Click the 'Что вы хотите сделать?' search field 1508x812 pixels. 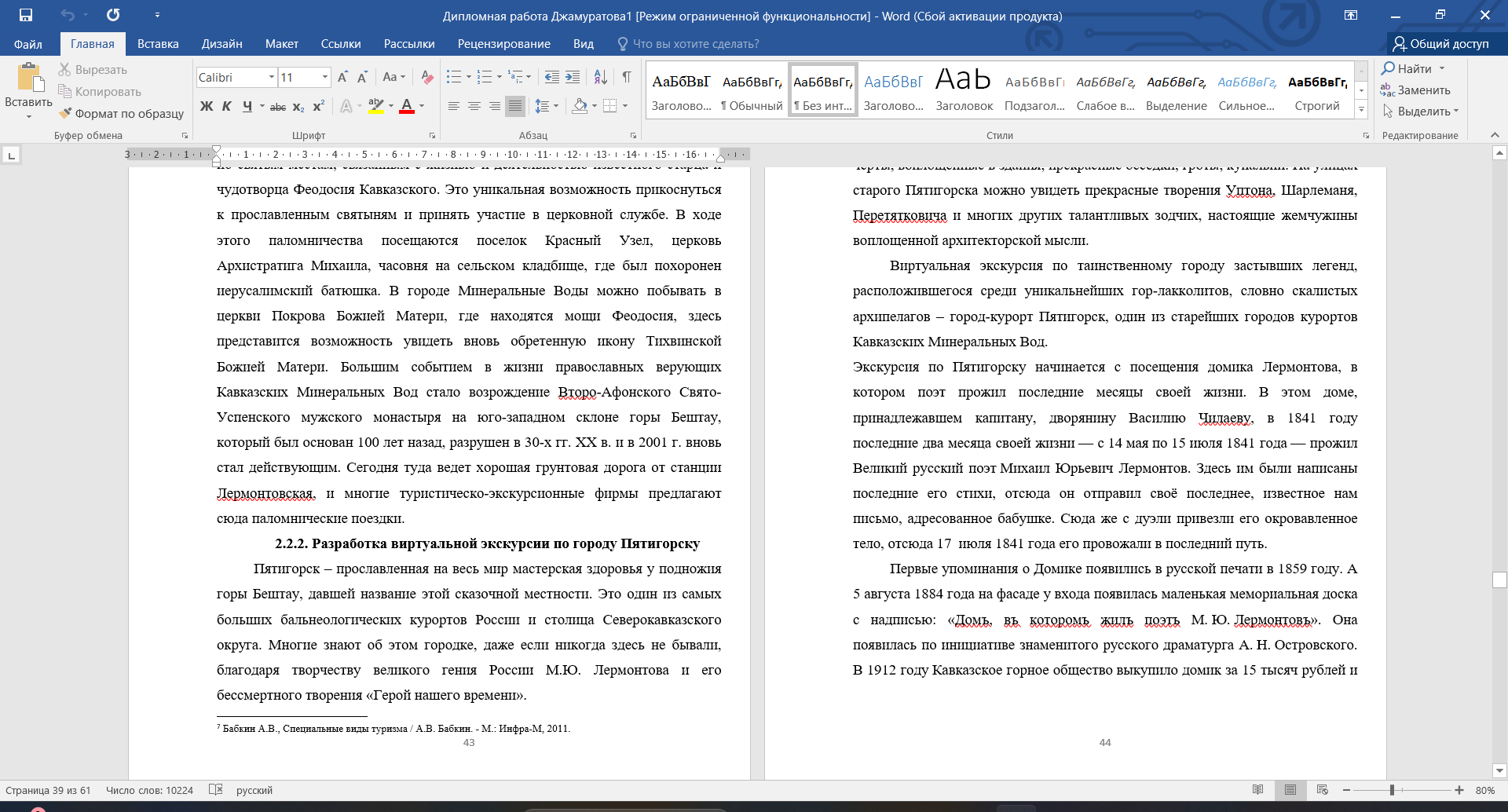[x=695, y=44]
